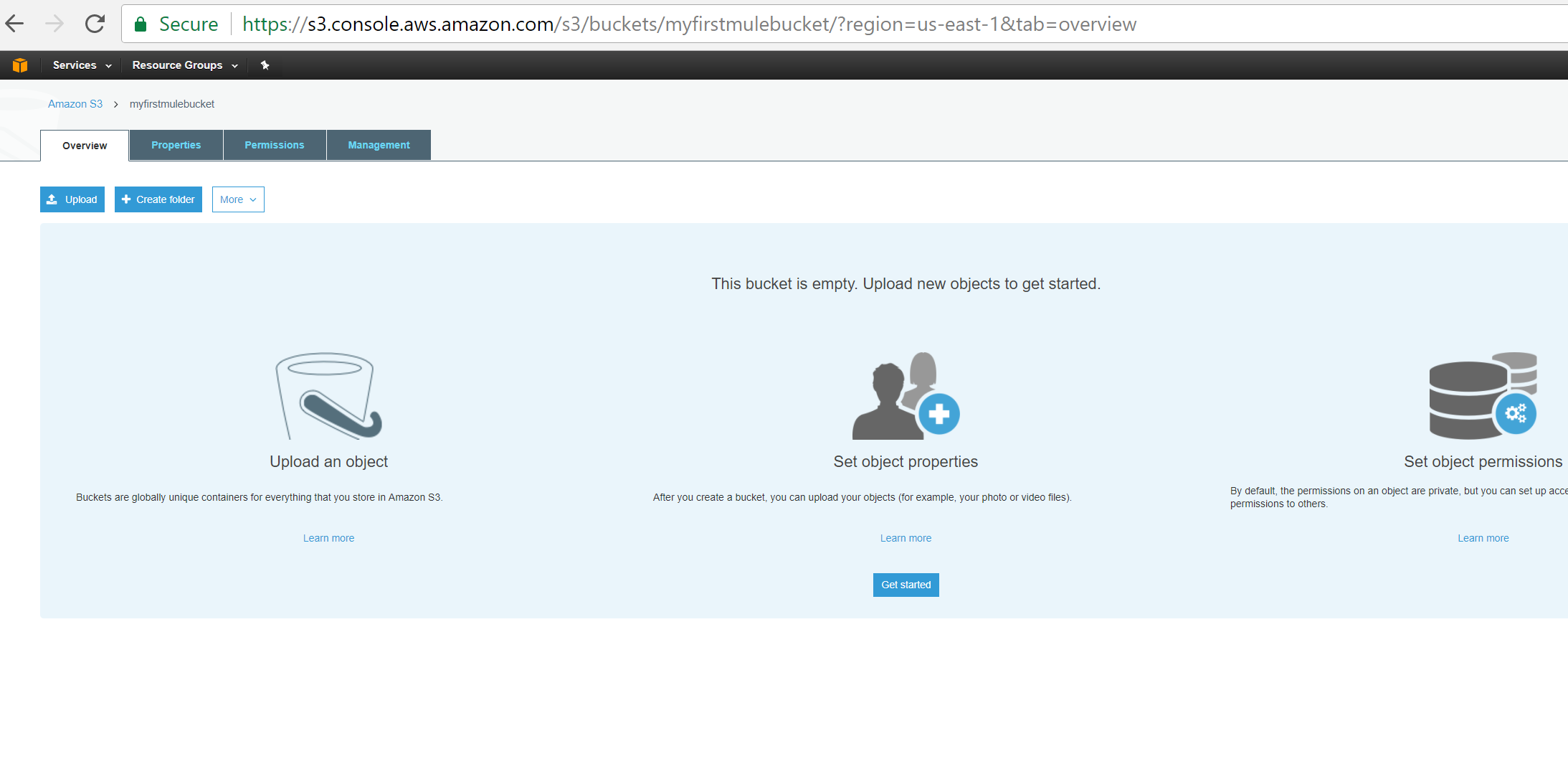Click the Get started button
1568x764 pixels.
pos(906,585)
